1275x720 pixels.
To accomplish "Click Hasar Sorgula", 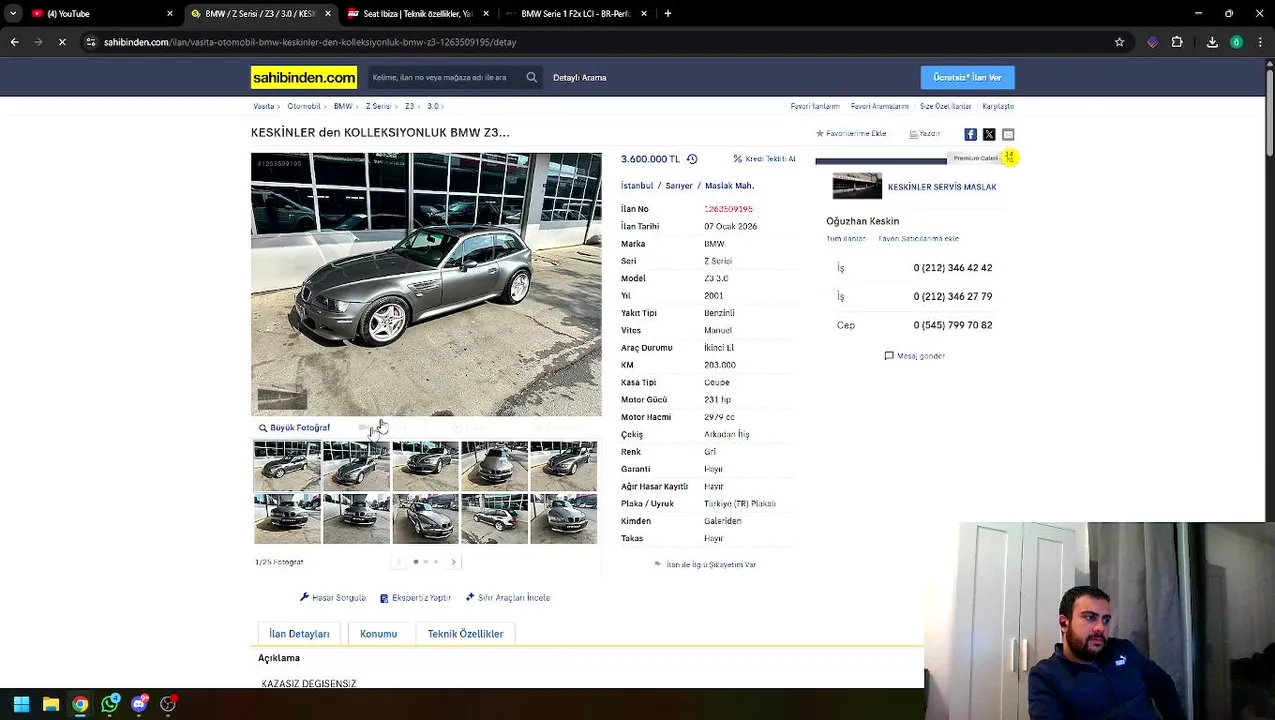I will (x=333, y=598).
